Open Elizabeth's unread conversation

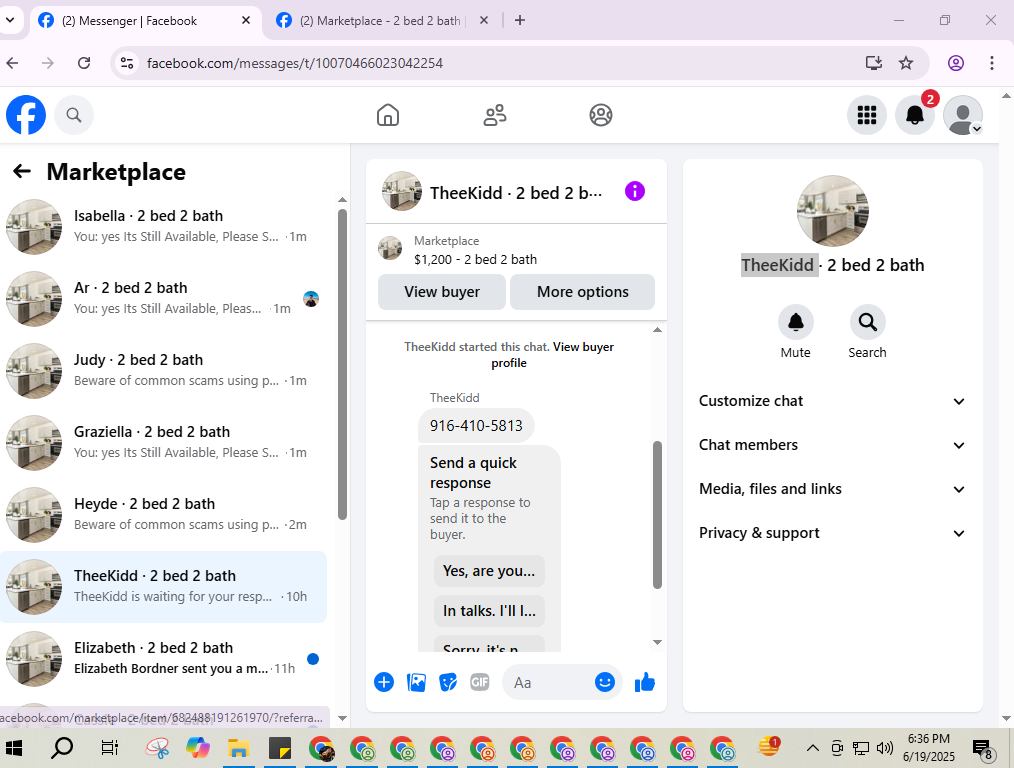[164, 658]
